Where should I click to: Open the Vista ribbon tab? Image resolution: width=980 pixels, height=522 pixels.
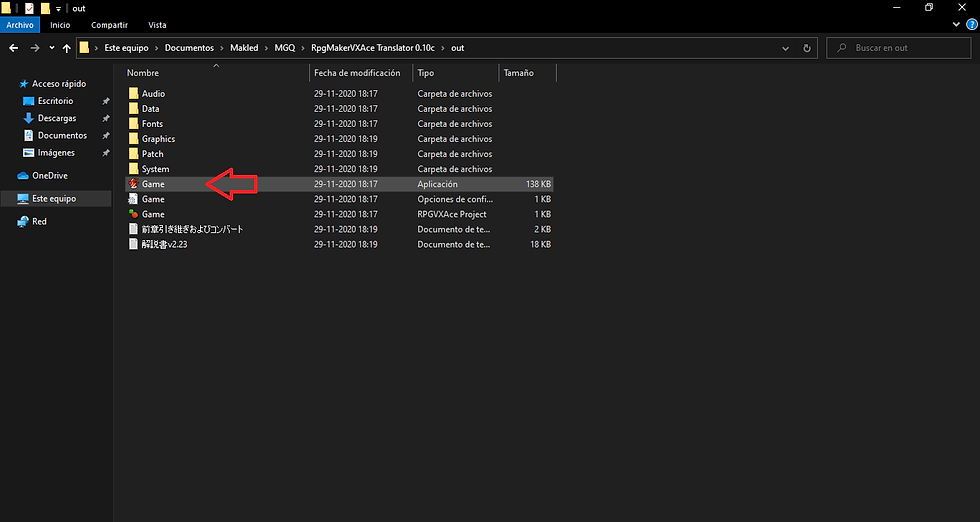click(x=158, y=25)
